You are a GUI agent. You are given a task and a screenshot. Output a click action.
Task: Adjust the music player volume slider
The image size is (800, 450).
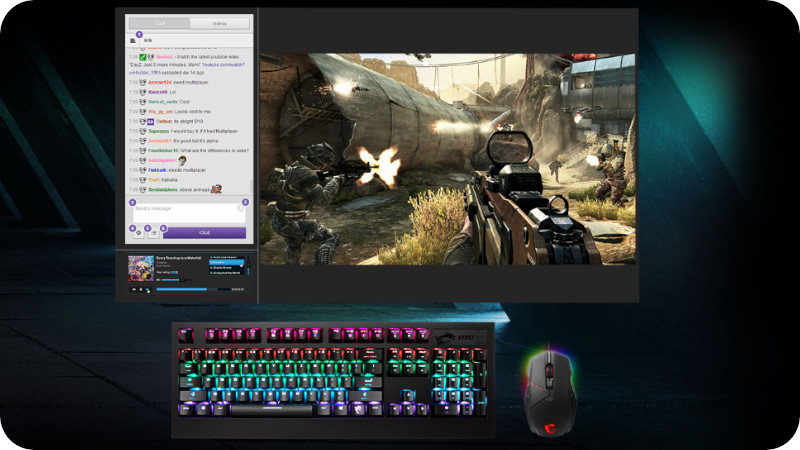[177, 280]
